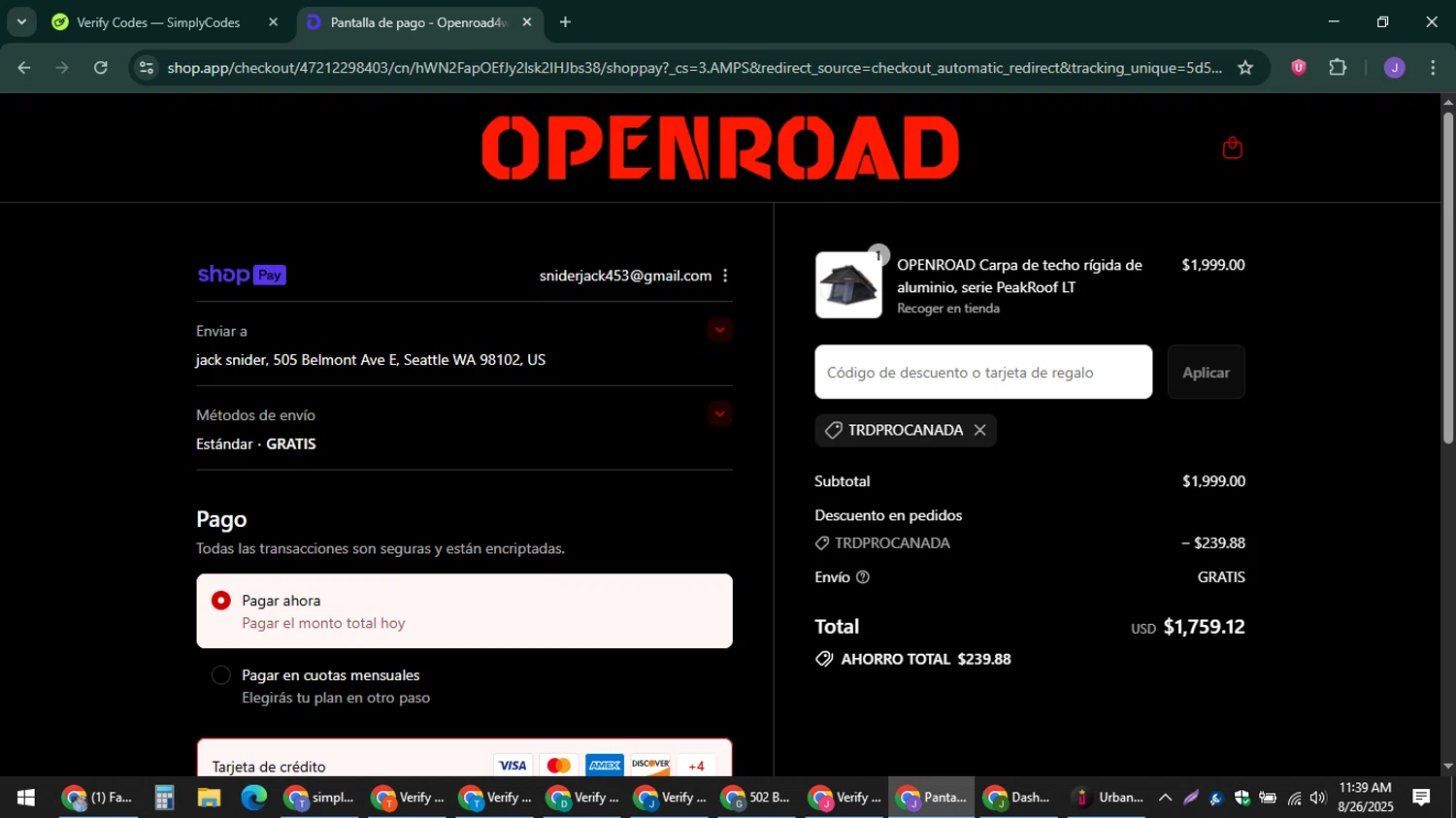
Task: Open the tab search dropdown arrow
Action: click(21, 22)
